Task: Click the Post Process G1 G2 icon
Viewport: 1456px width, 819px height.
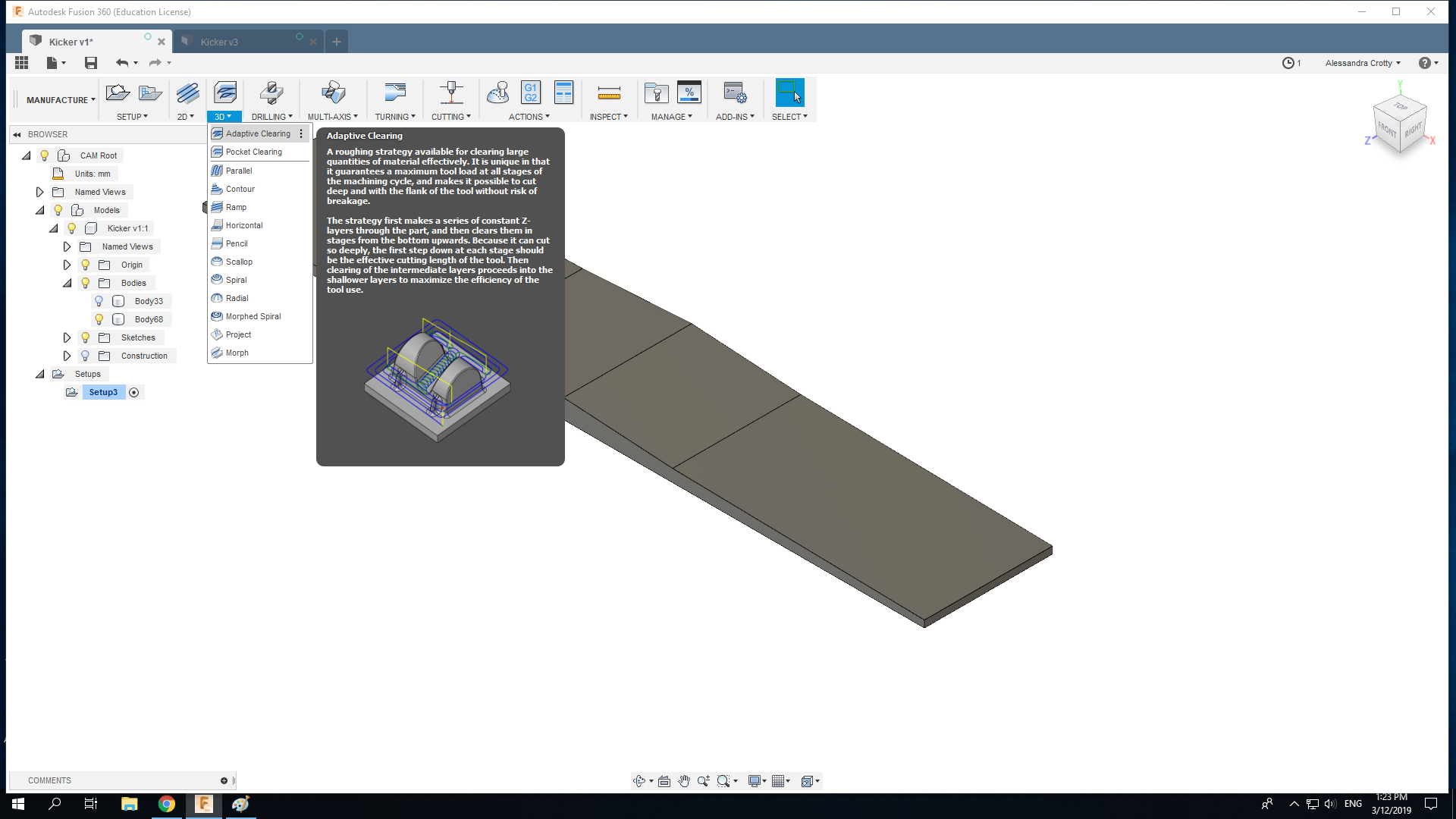Action: [x=531, y=93]
